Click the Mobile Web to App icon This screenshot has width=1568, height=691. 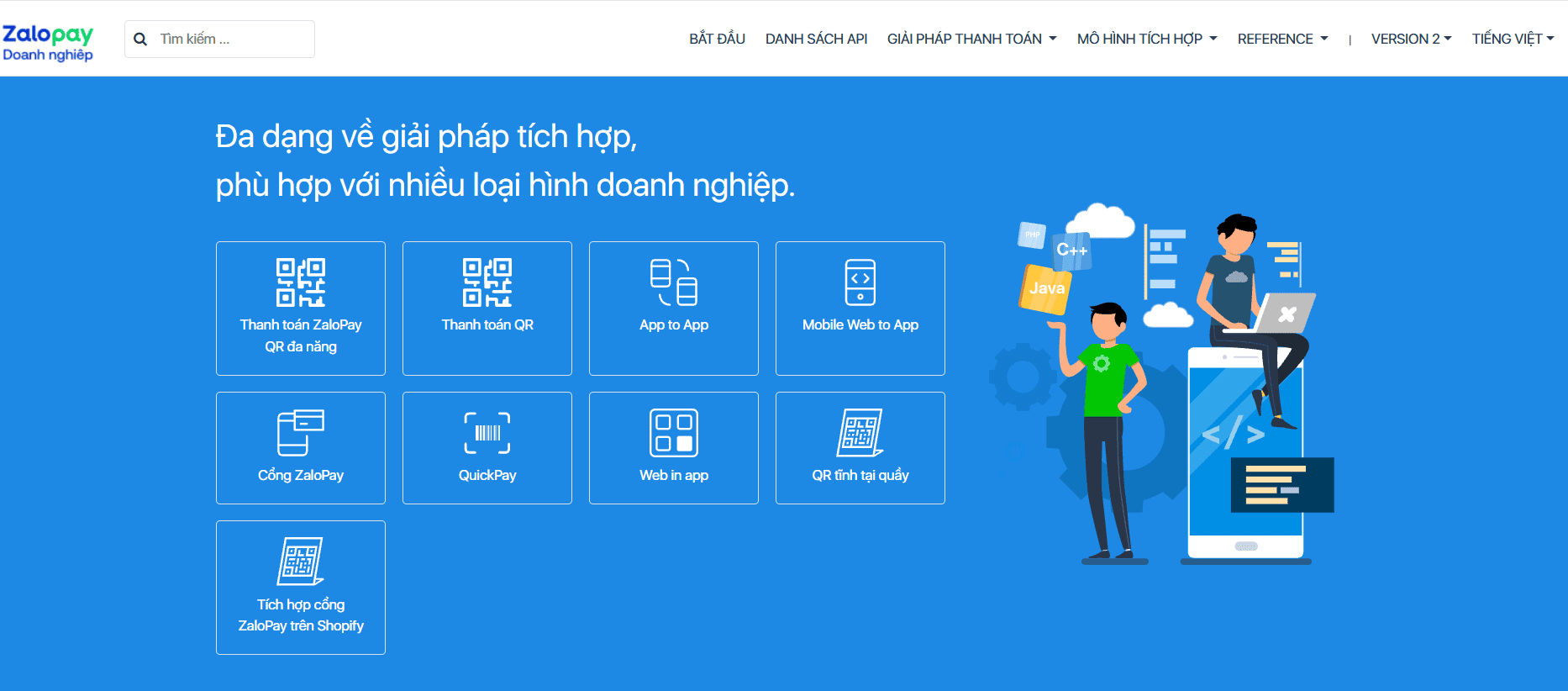[x=860, y=282]
